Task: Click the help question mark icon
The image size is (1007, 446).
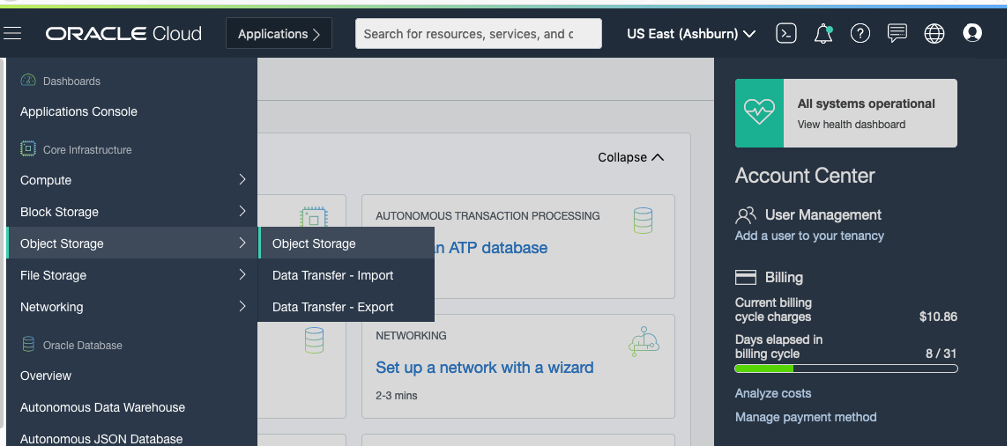Action: point(860,34)
